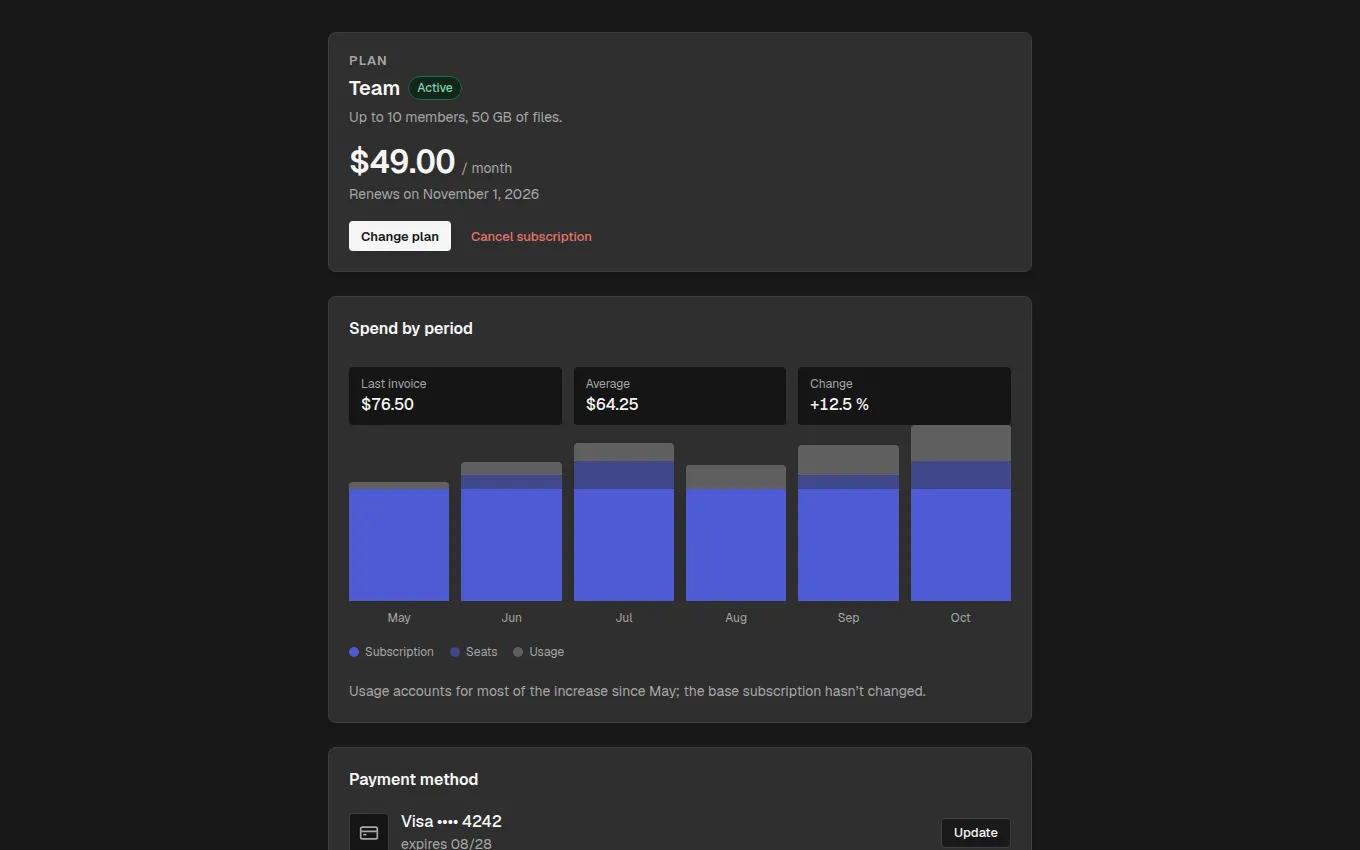This screenshot has width=1360, height=850.
Task: Click the Team plan name
Action: pos(374,88)
